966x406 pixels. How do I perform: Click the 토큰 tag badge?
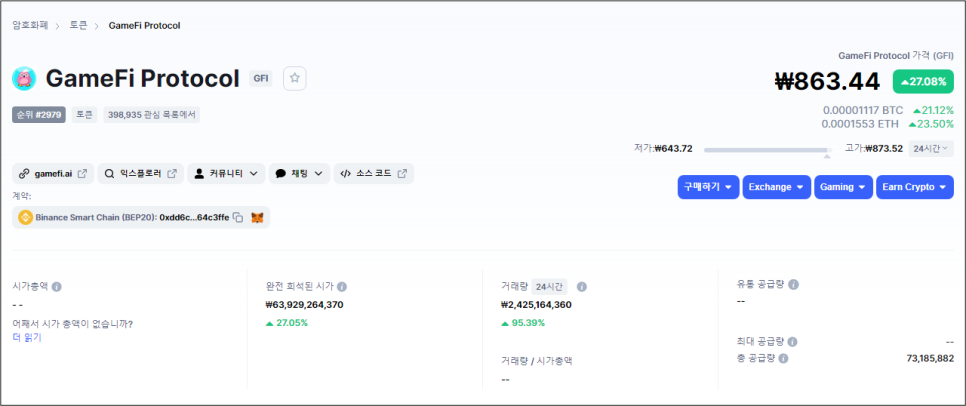point(84,115)
